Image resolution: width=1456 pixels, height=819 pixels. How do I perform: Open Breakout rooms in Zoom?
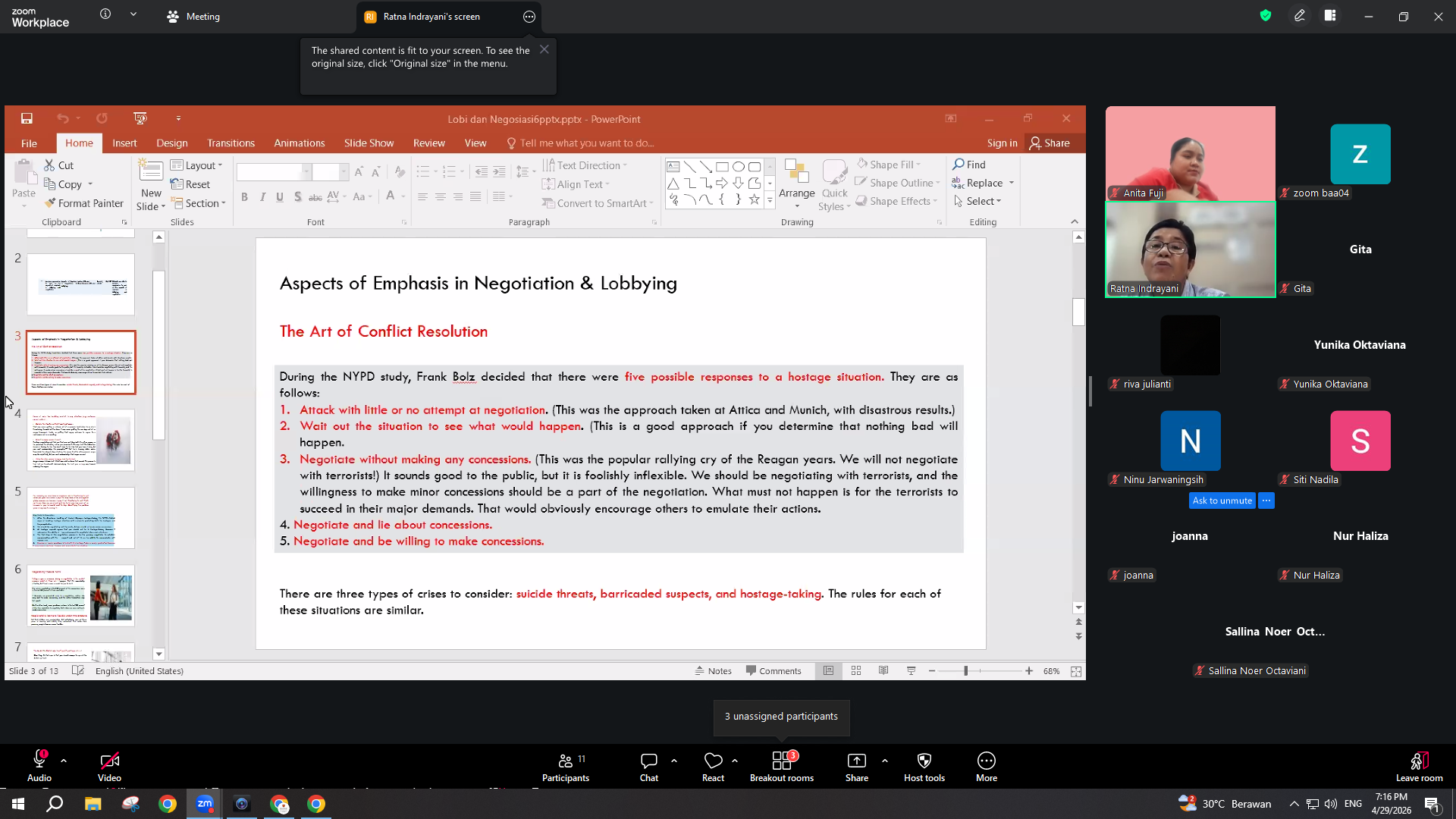[x=782, y=766]
